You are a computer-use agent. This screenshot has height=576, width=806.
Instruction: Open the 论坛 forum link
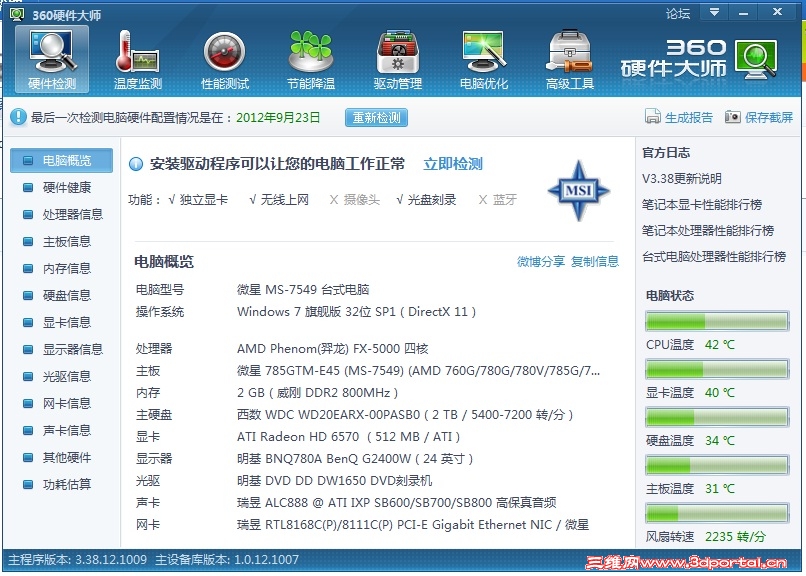click(677, 13)
